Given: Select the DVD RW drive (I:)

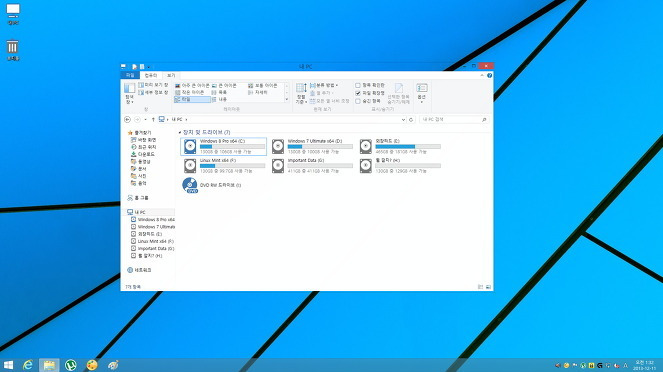Looking at the screenshot, I should (x=212, y=185).
